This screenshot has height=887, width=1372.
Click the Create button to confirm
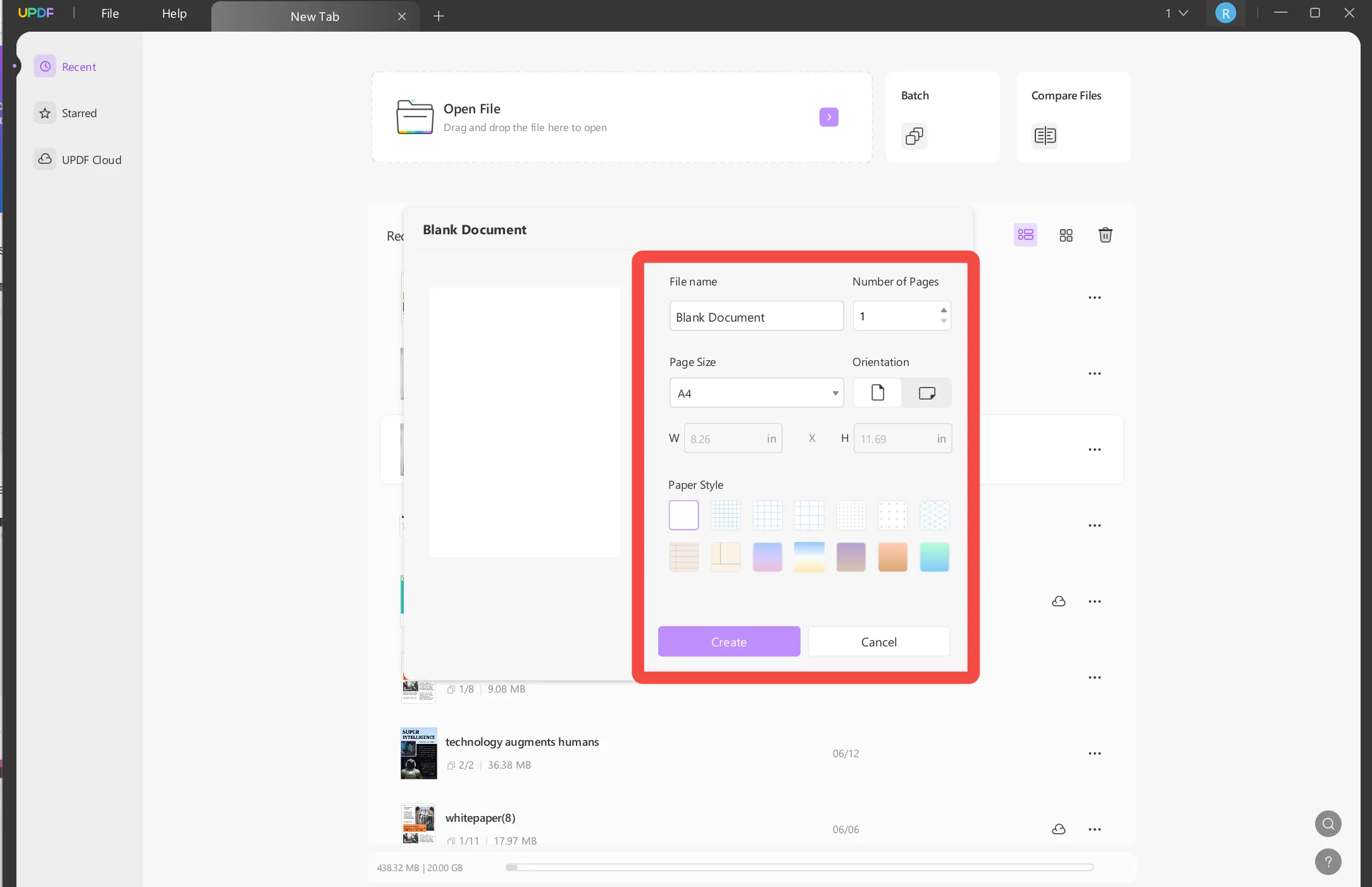point(729,641)
